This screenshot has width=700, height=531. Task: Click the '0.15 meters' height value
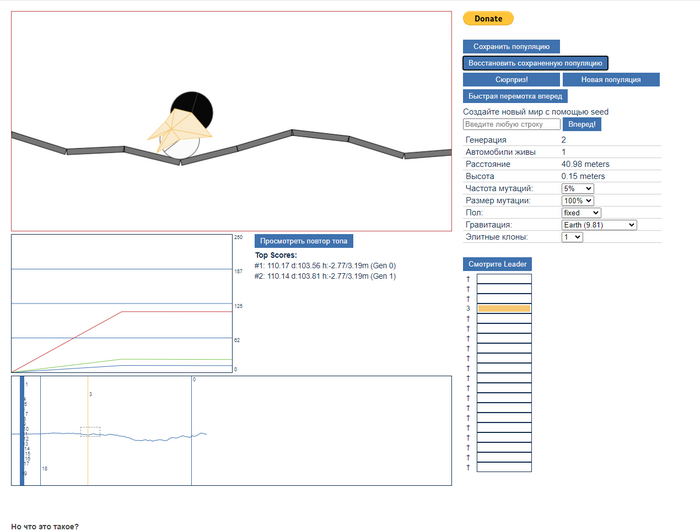[x=583, y=176]
